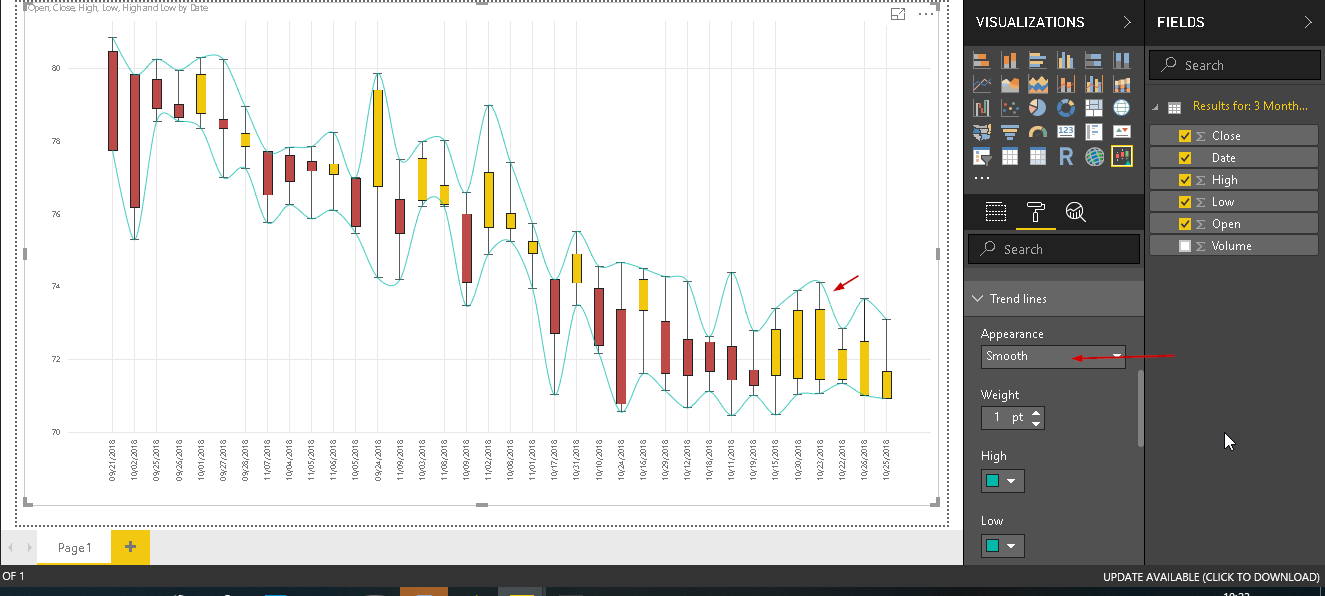Click the format pane vertical scrollbar
Viewport: 1325px width, 596px height.
click(1141, 408)
